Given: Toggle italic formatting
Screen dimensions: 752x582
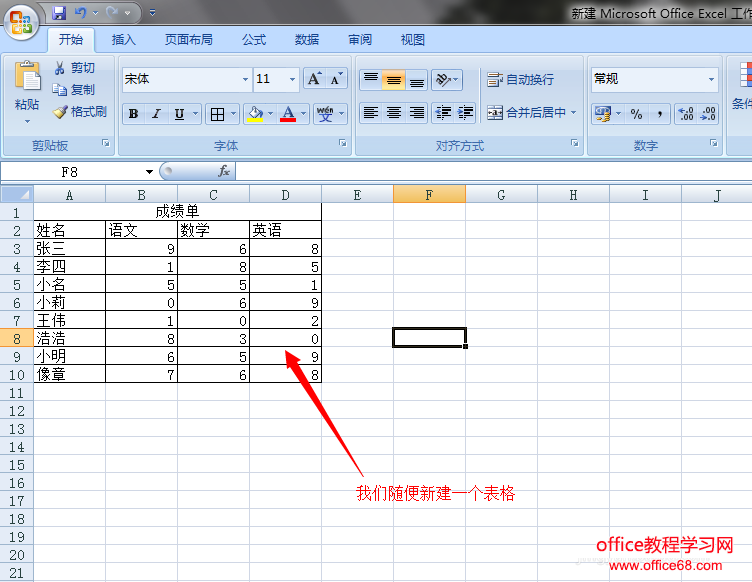Looking at the screenshot, I should 156,114.
